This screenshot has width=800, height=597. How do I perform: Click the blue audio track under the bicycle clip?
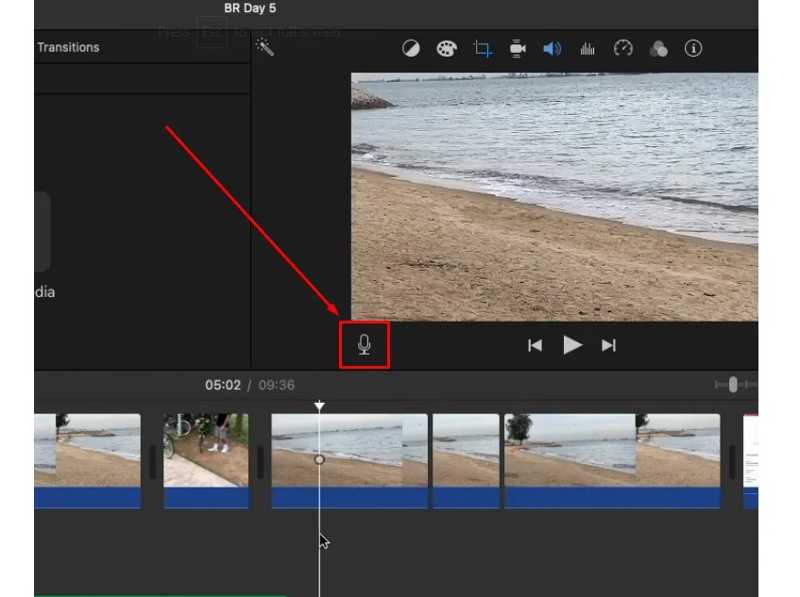pos(206,498)
